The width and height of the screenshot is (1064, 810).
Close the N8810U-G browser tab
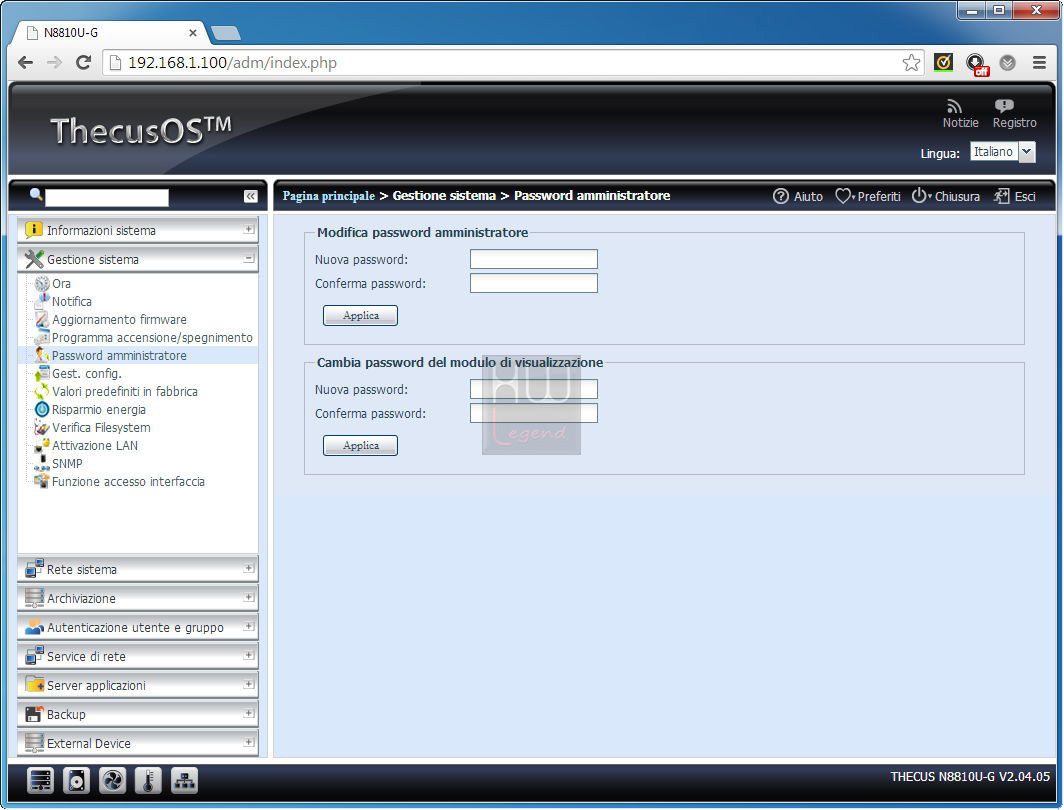click(193, 33)
